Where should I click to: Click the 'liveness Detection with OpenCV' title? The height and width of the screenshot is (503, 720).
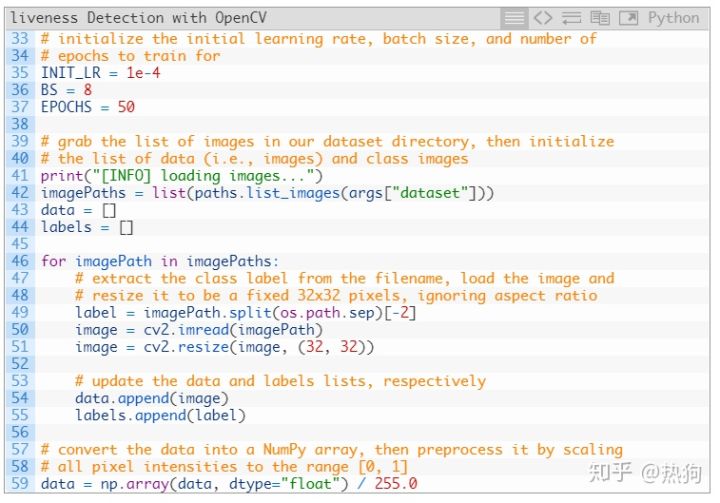138,18
